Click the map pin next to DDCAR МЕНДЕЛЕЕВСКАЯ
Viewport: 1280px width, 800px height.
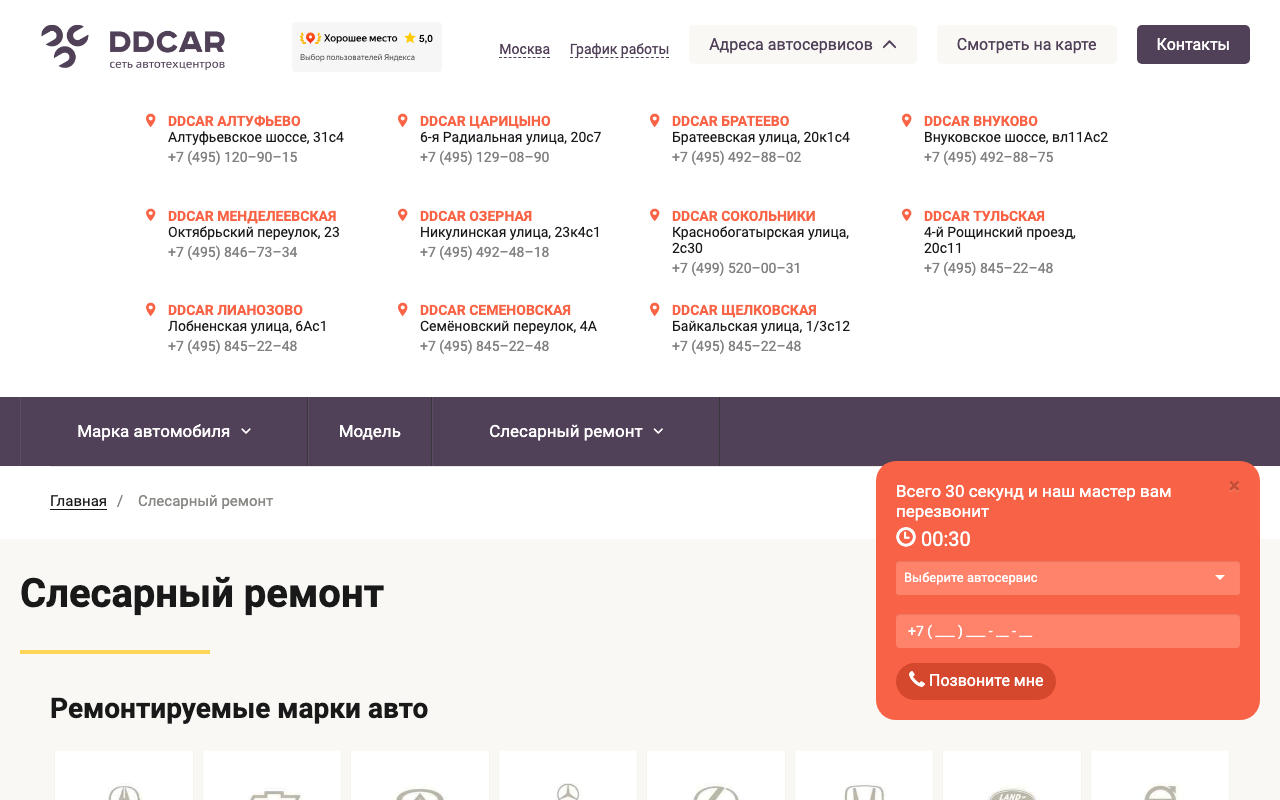click(x=151, y=216)
